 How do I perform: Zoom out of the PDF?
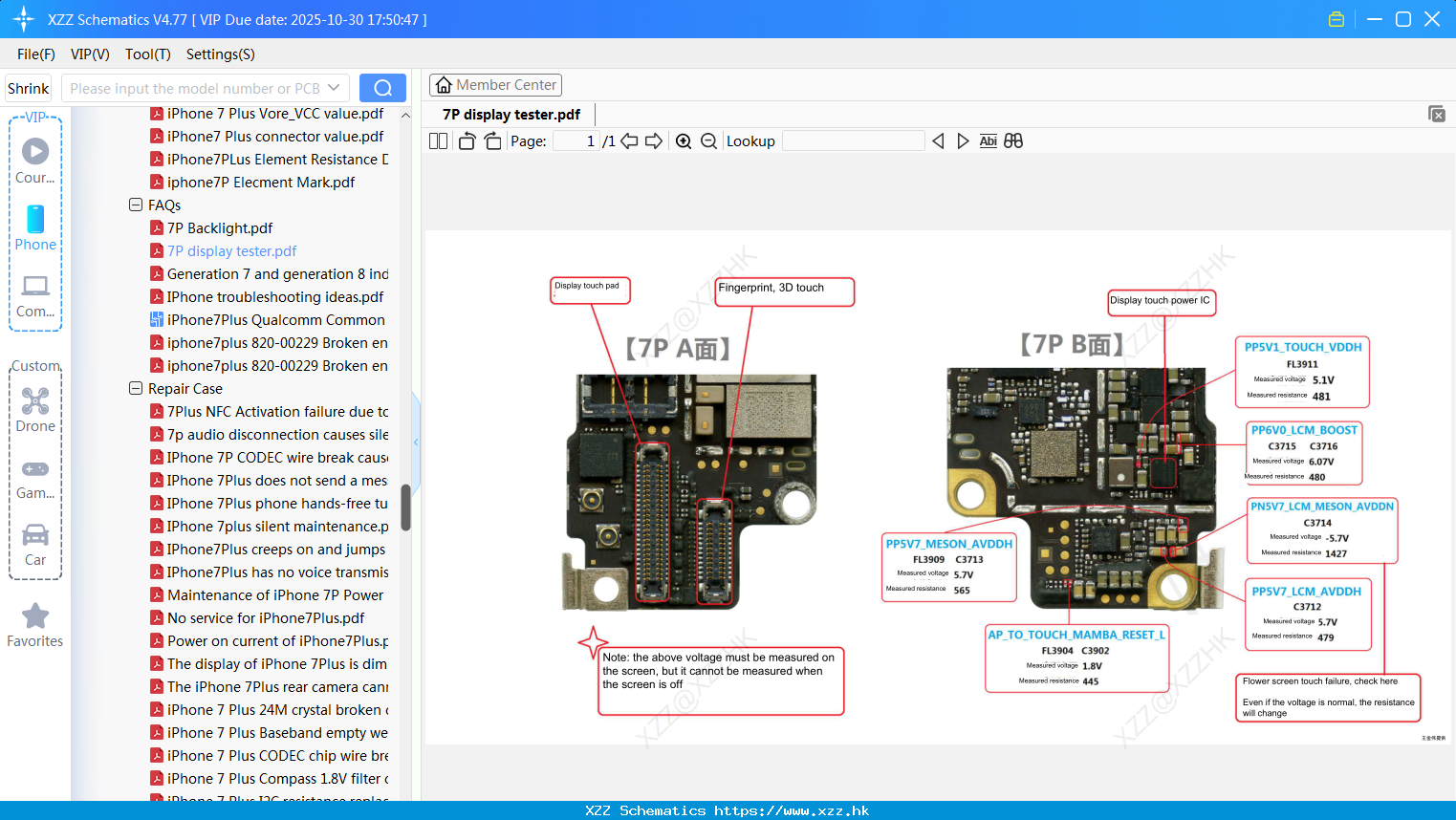tap(708, 141)
